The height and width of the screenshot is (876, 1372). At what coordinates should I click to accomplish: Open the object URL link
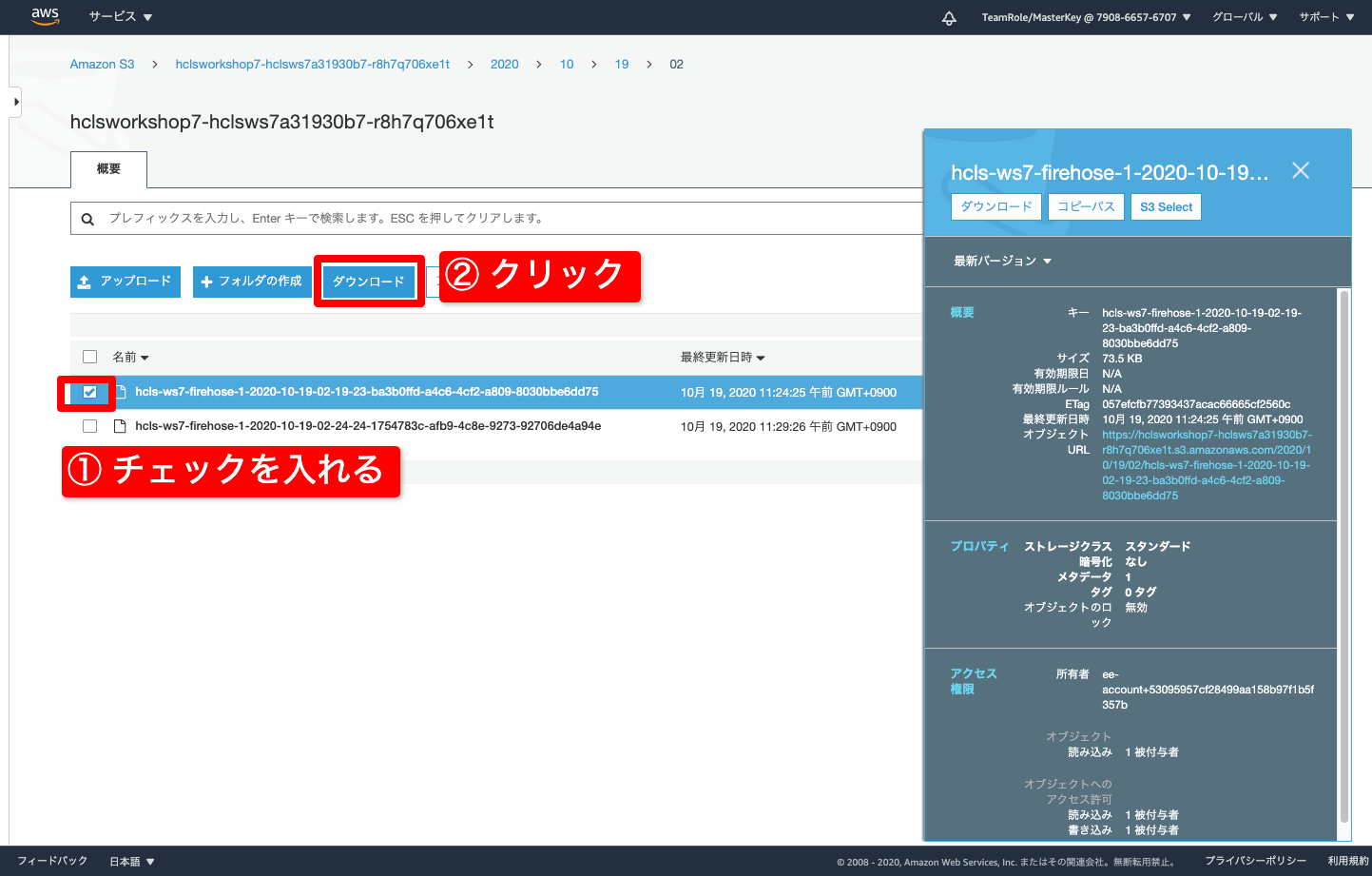click(x=1207, y=465)
